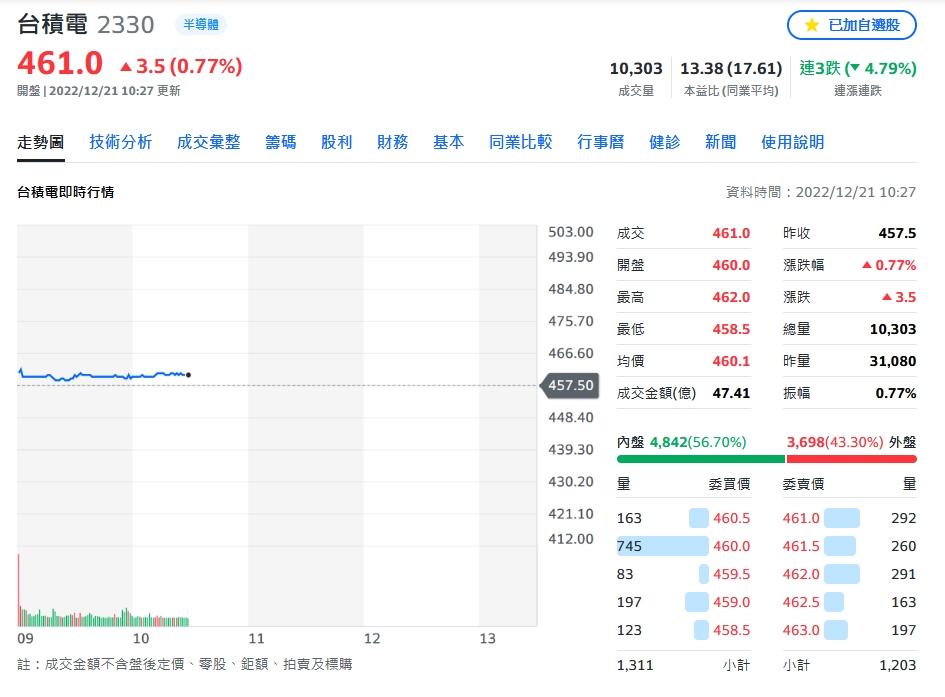Click the 457.50 previous close price marker
945x697 pixels.
tap(568, 386)
